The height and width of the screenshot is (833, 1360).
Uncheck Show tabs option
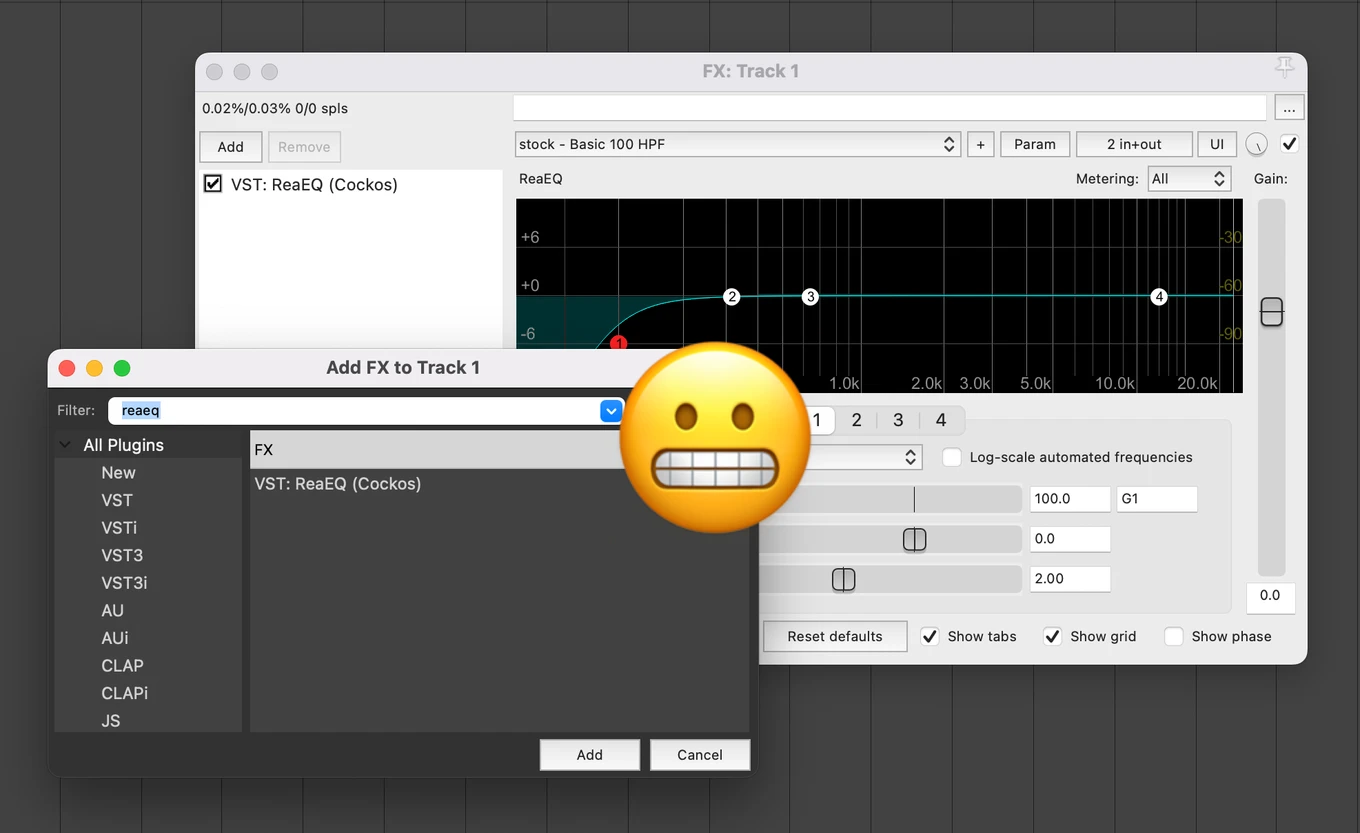tap(930, 636)
